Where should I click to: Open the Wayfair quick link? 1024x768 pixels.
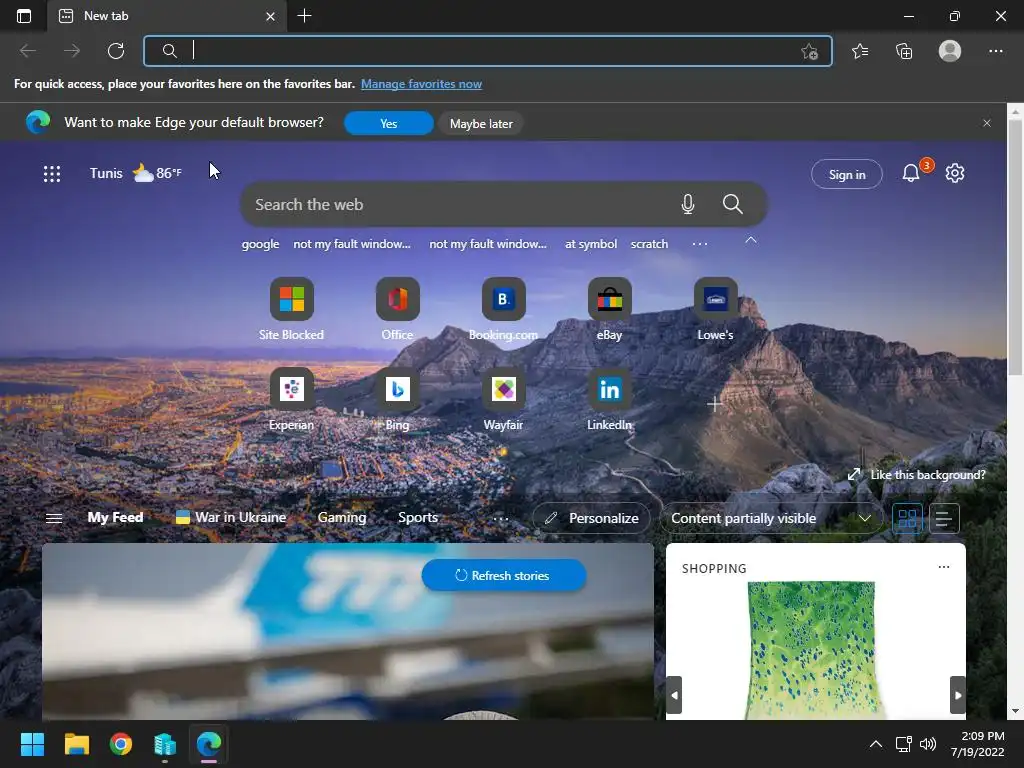click(x=504, y=399)
